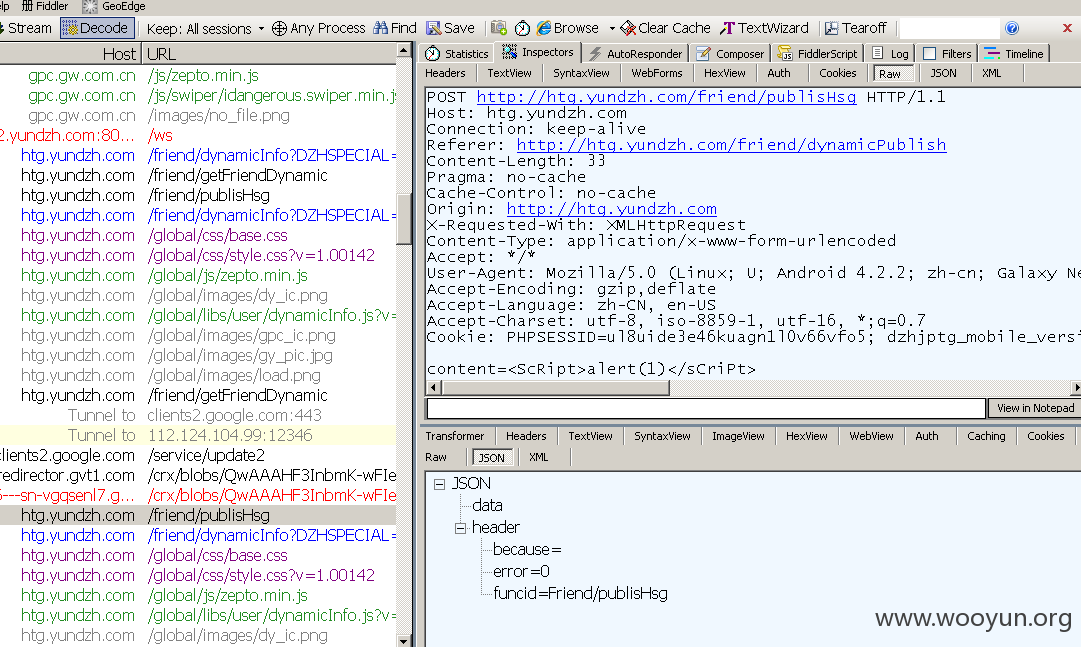The image size is (1081, 647).
Task: Select the /js/zepto.min.js gpc.gw.com.cn session
Action: point(198,76)
